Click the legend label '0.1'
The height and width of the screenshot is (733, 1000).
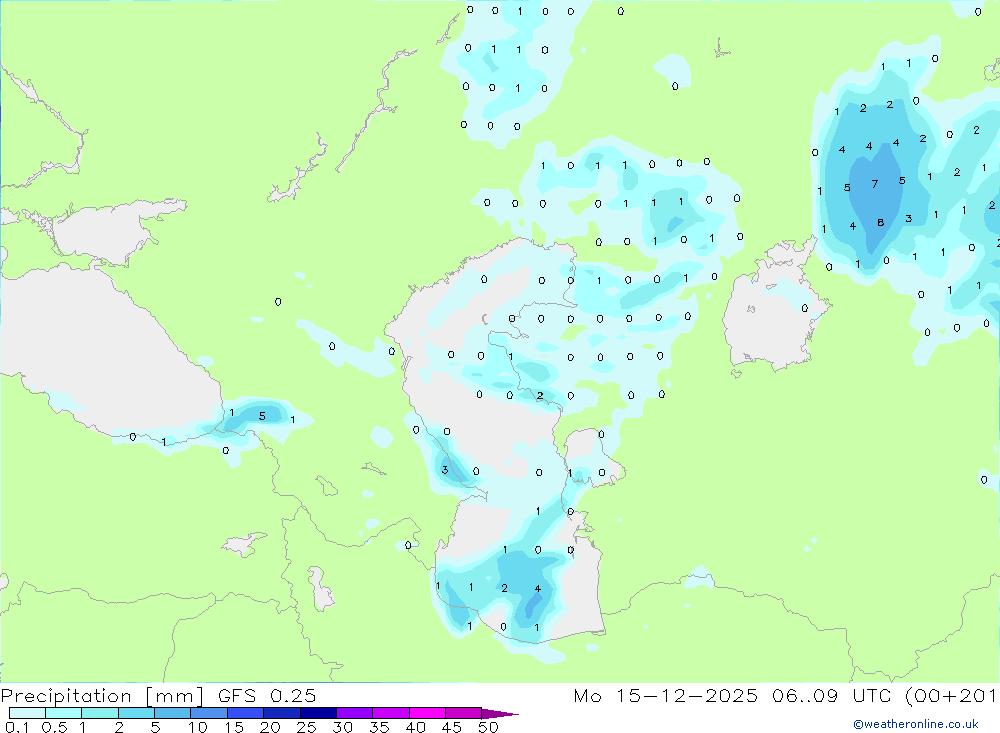tap(16, 727)
